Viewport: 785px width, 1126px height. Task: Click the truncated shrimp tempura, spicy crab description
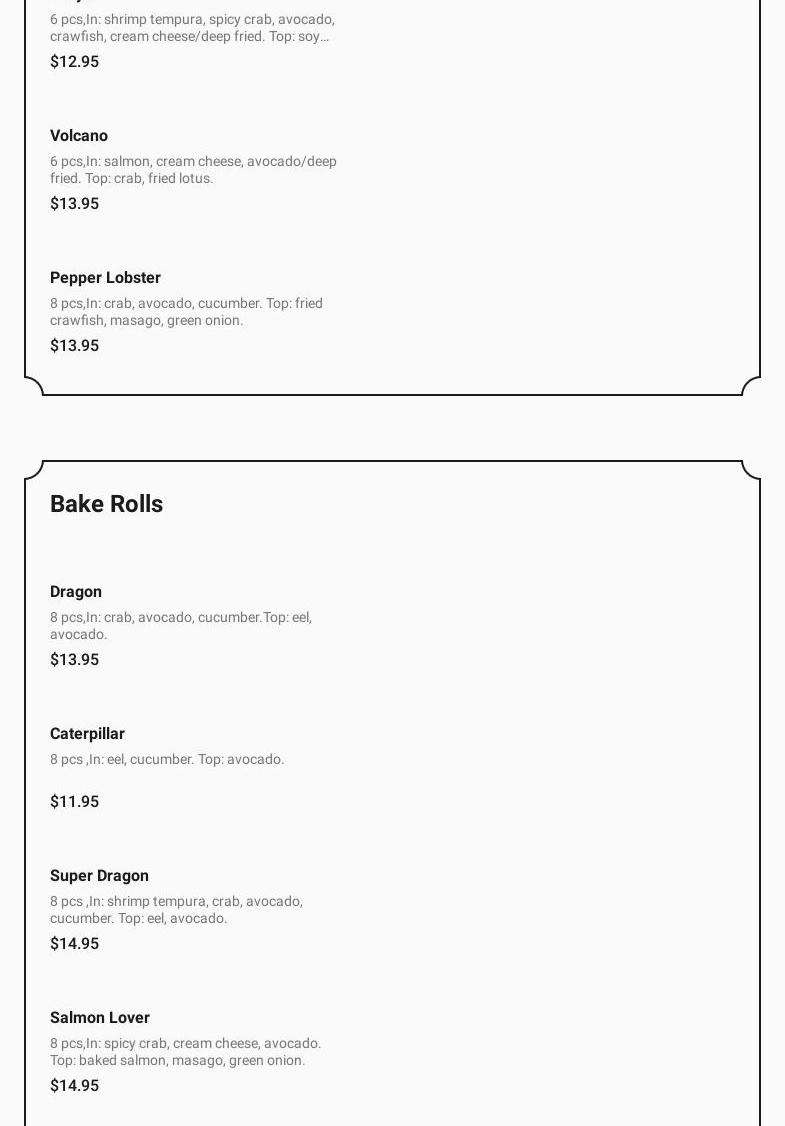[x=192, y=28]
